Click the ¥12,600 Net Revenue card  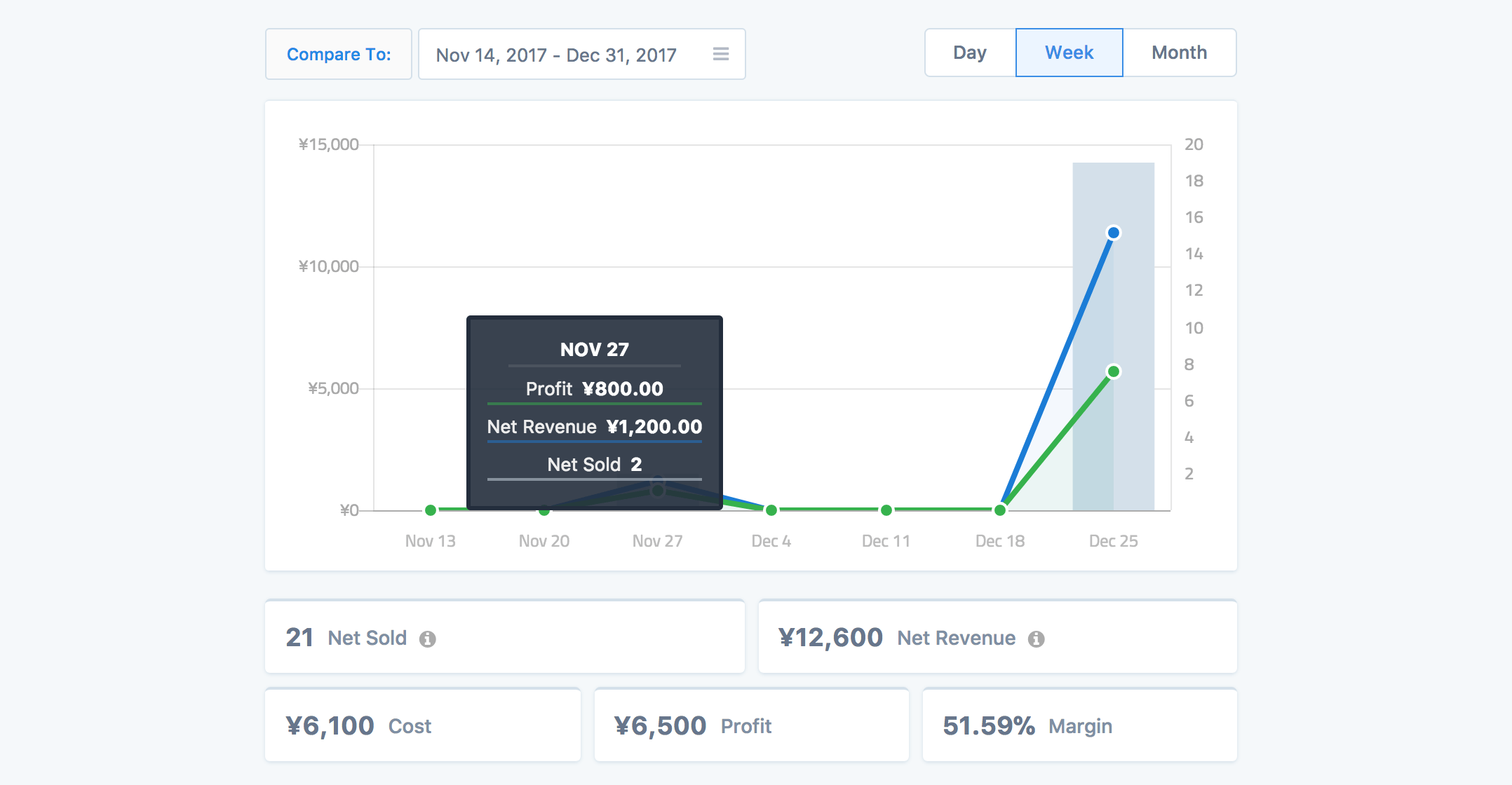point(997,637)
